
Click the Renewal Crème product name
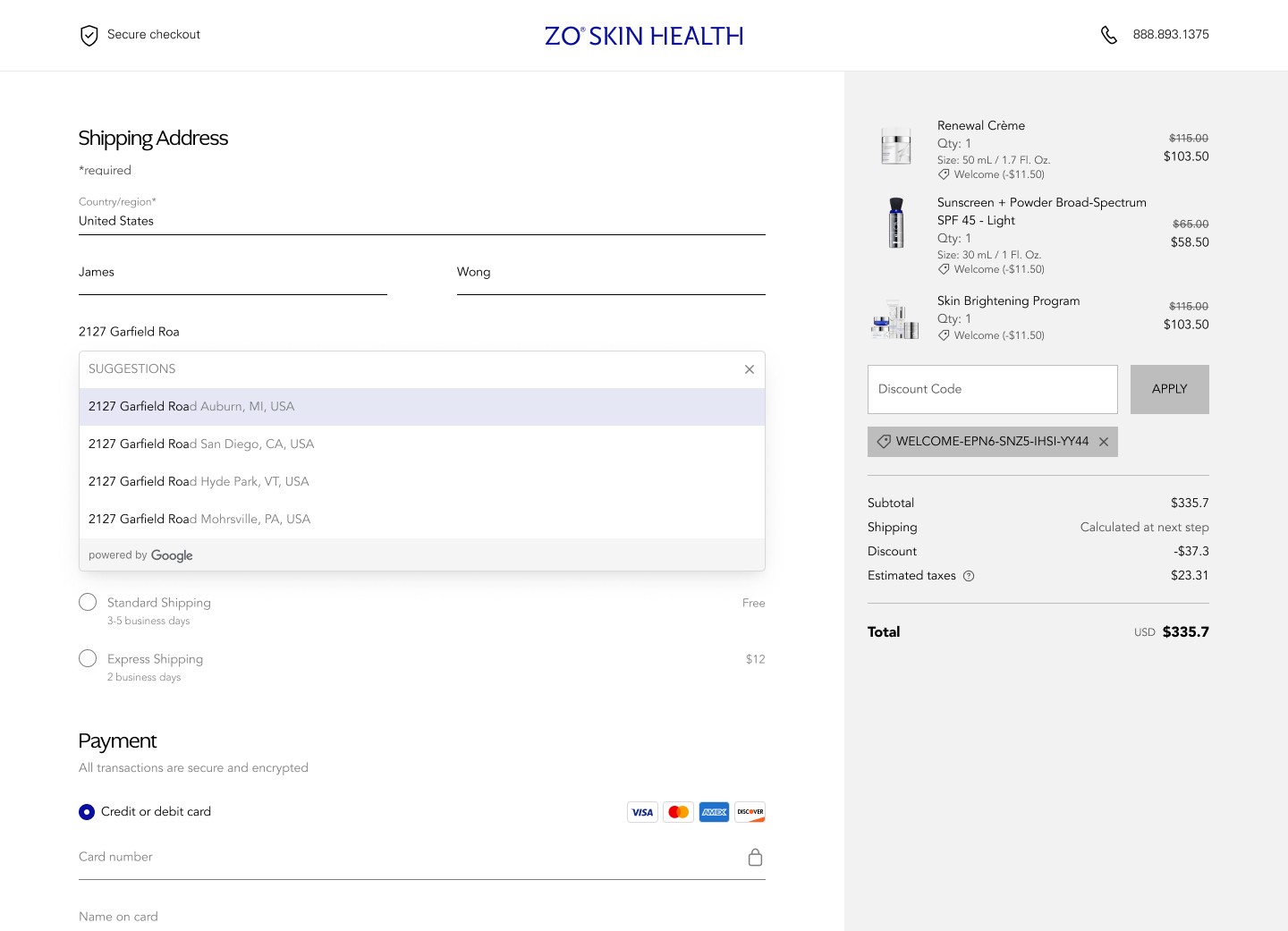click(981, 126)
